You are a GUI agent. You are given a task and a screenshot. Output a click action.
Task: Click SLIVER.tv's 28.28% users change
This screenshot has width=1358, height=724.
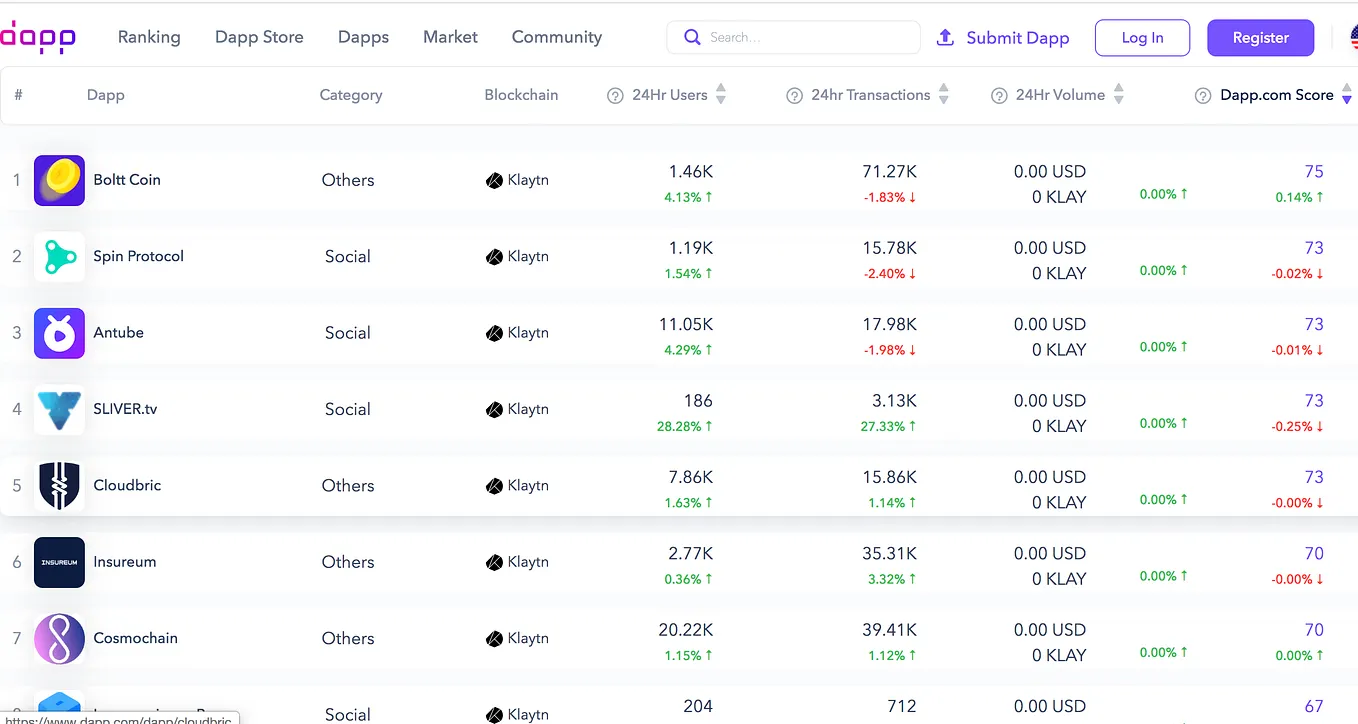[685, 426]
